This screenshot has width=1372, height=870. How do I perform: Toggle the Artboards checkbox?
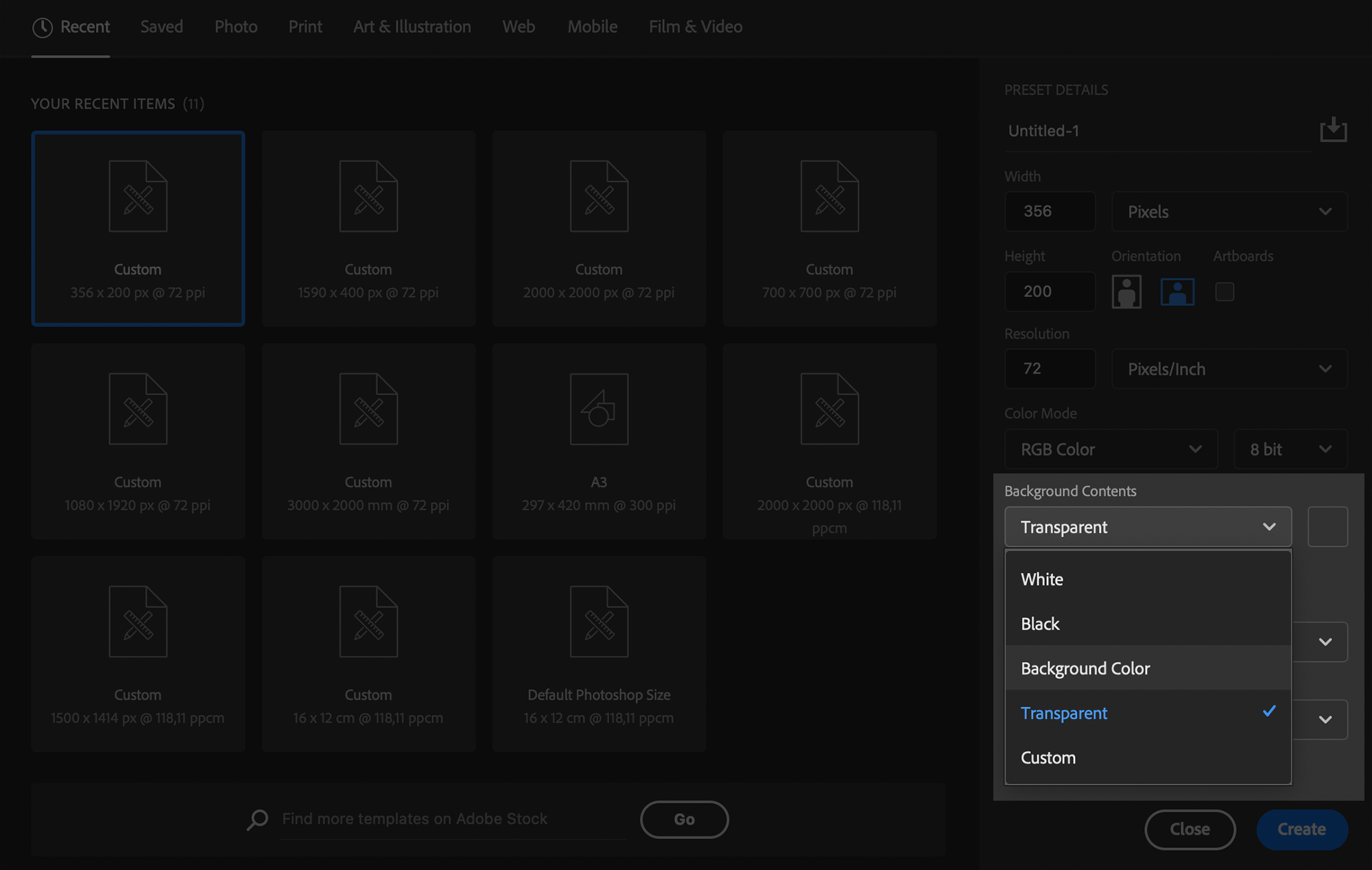(1225, 292)
